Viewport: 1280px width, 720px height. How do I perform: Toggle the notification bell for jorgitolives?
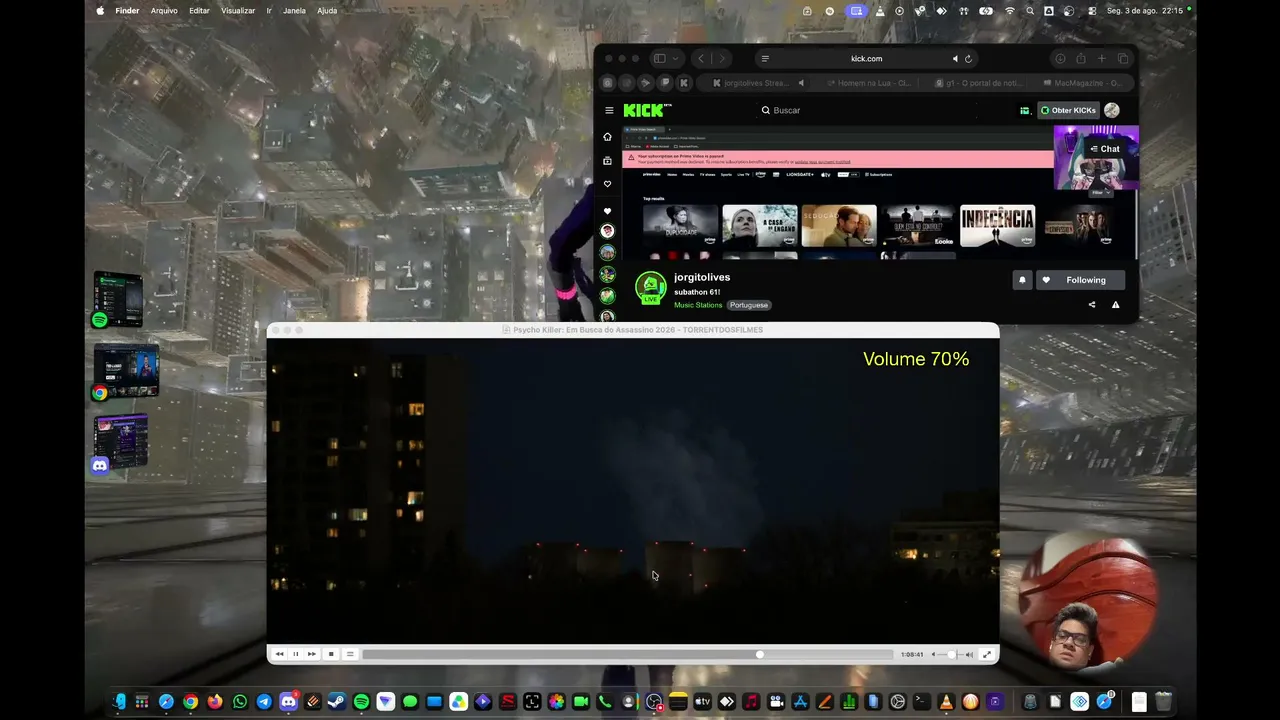click(1022, 280)
